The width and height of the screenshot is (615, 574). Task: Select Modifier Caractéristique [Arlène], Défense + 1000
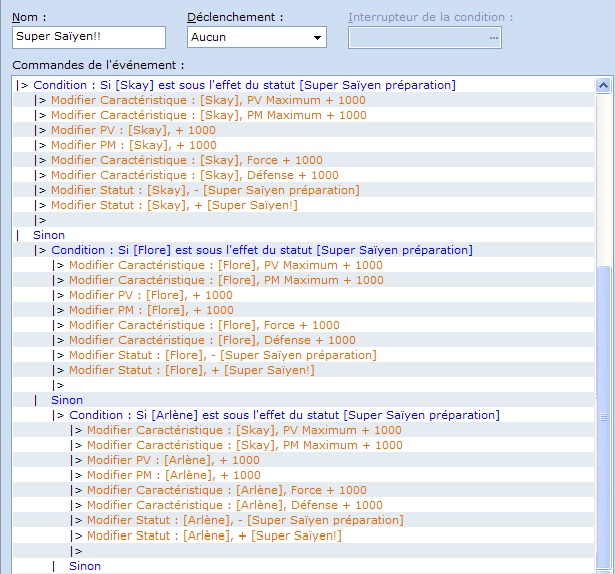304,505
